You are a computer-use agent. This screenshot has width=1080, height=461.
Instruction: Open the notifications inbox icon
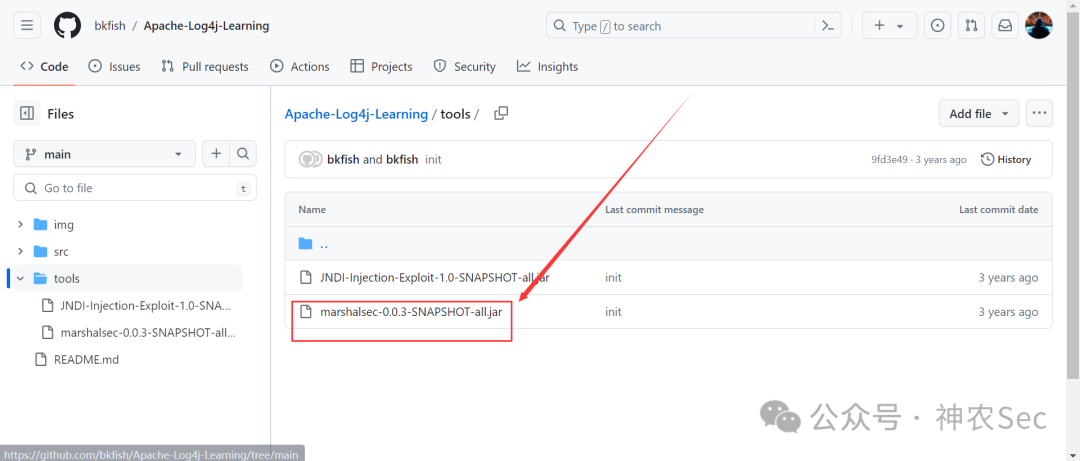pos(1005,25)
